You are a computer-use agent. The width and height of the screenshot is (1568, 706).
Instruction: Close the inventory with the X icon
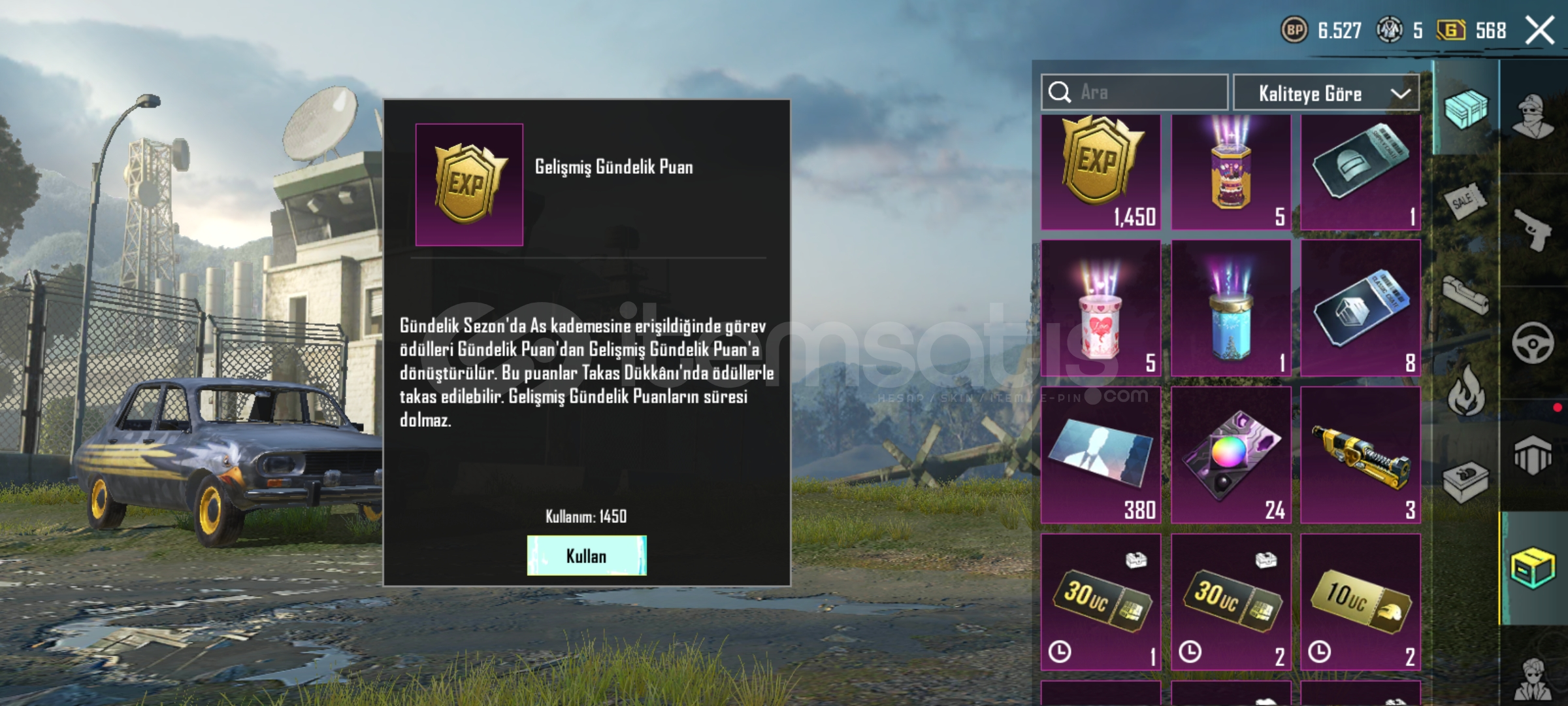pyautogui.click(x=1540, y=30)
